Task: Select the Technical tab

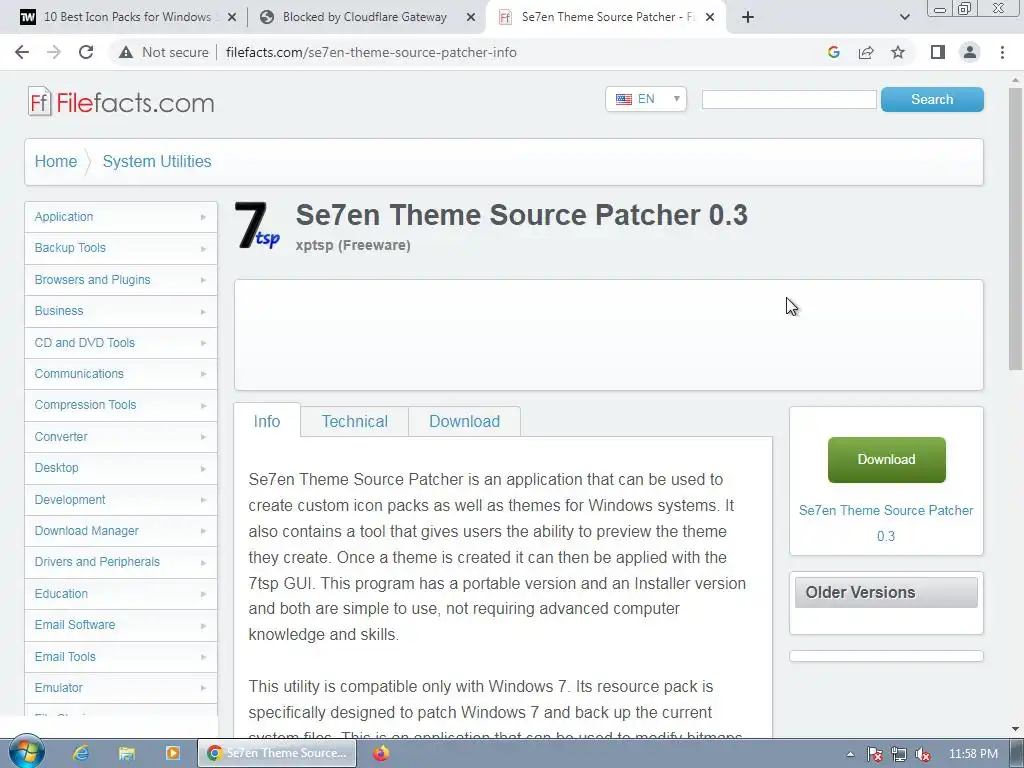Action: coord(355,421)
